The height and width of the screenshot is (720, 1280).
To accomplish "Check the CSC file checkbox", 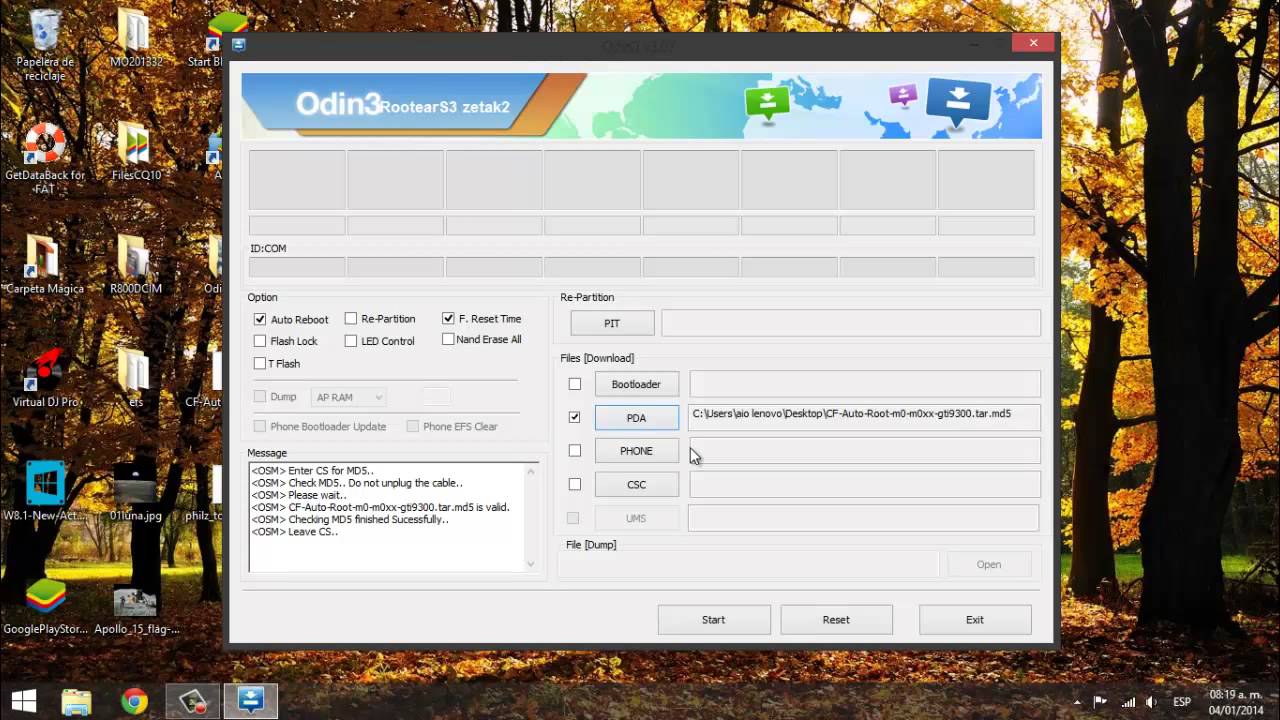I will [x=574, y=484].
